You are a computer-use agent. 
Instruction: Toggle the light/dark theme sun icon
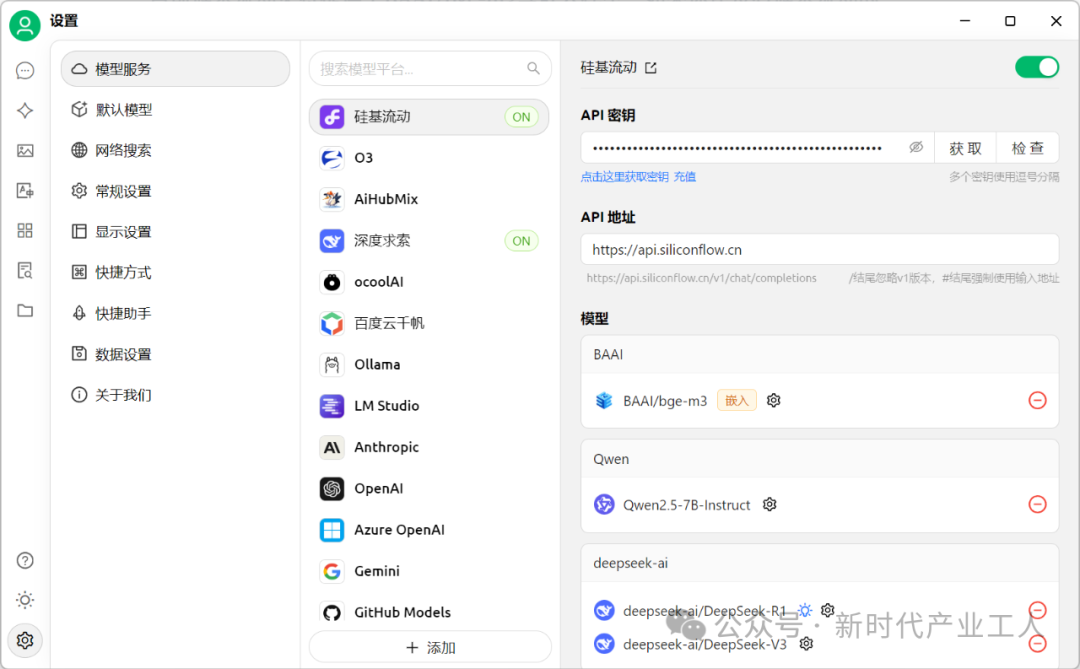[25, 600]
